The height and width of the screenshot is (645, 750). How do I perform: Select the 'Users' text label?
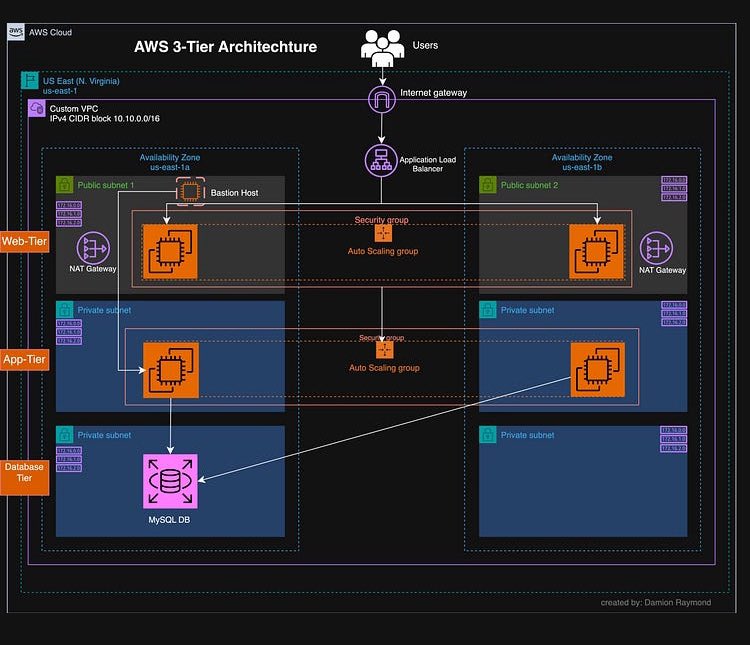click(x=425, y=45)
